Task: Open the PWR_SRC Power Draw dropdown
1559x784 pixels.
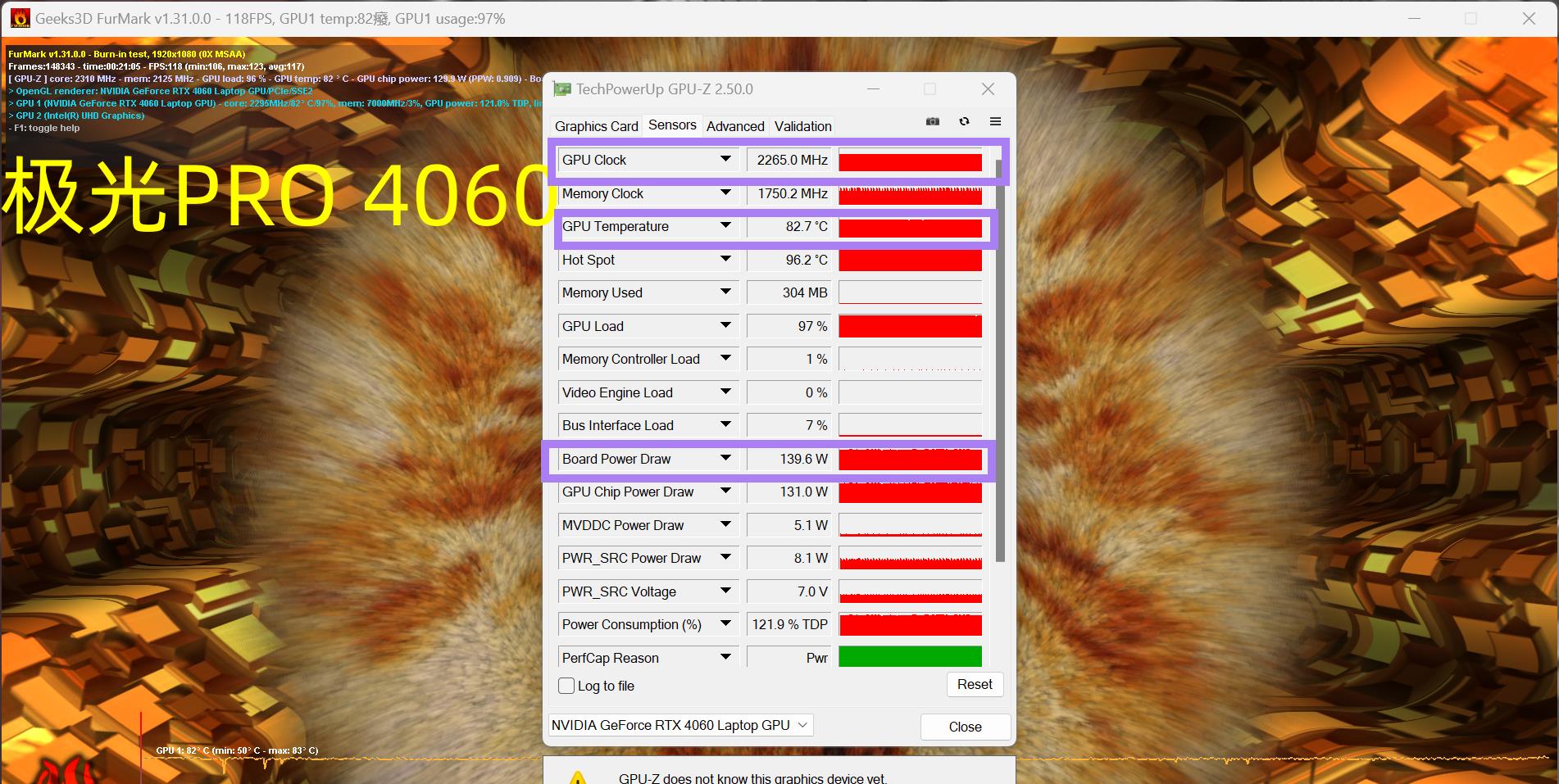Action: 725,558
